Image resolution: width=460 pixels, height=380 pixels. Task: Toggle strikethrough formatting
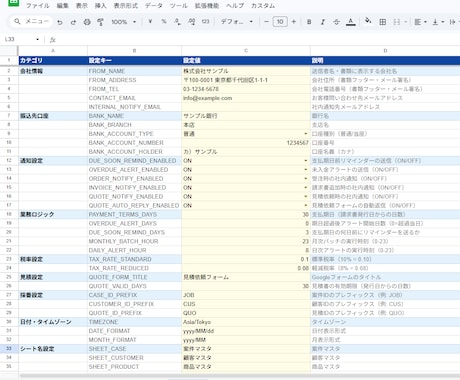tap(336, 22)
